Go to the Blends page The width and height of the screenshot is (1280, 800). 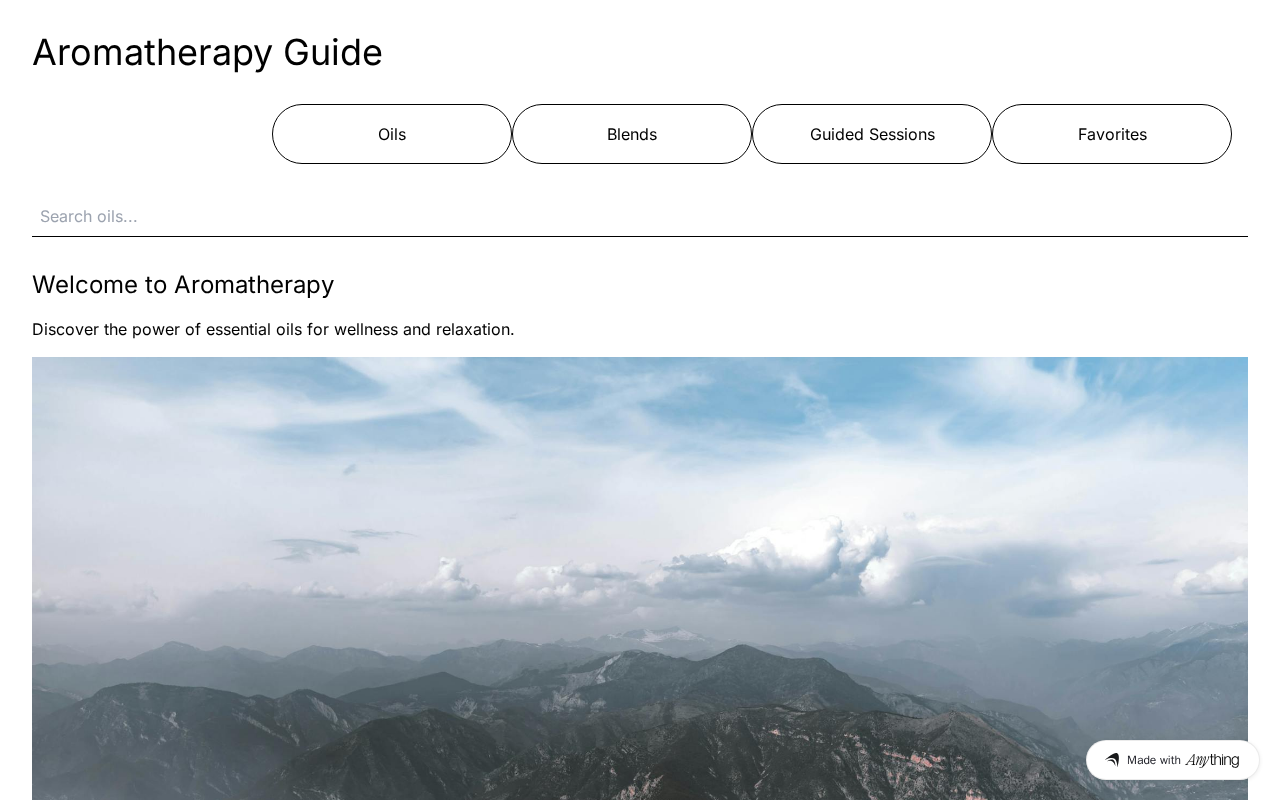click(x=632, y=134)
